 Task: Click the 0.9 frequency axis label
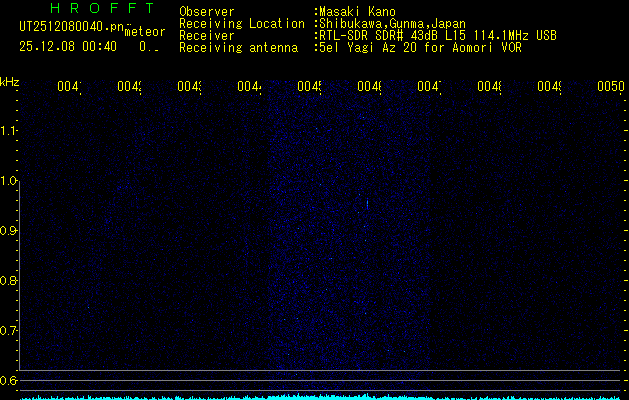(x=8, y=231)
